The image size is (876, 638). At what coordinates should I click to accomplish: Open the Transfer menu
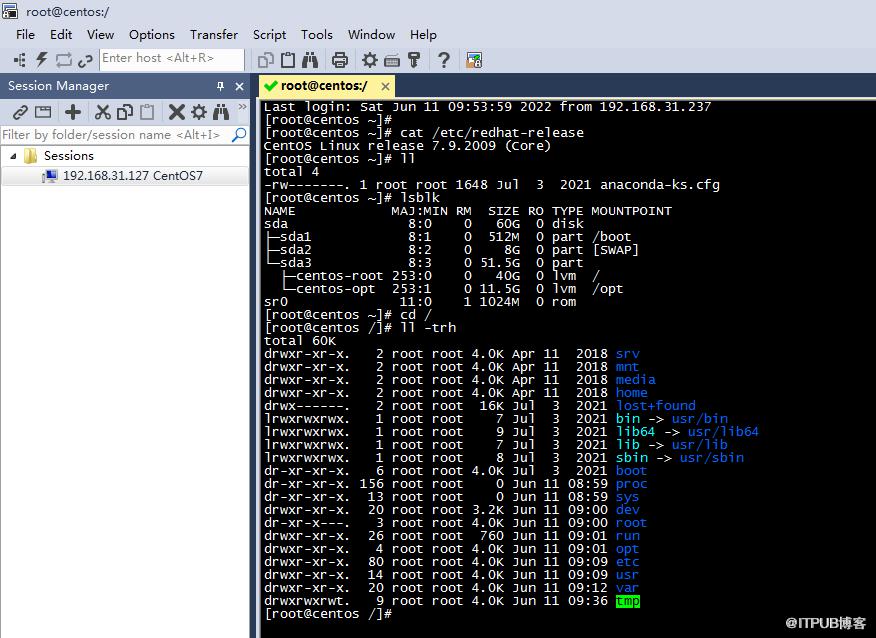click(x=213, y=34)
